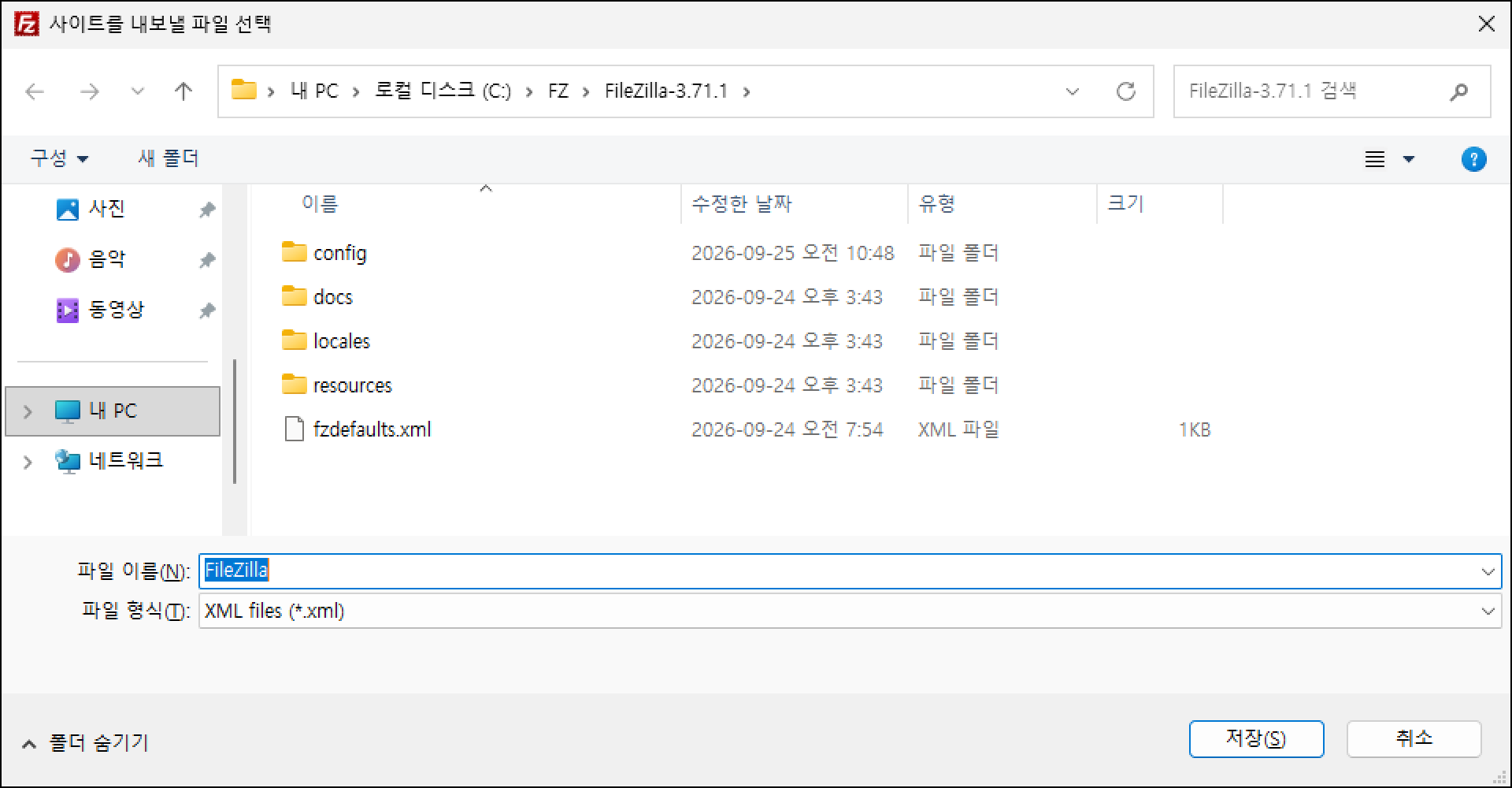Image resolution: width=1512 pixels, height=788 pixels.
Task: Click the config date 2026-09-25 오전 10:48
Action: [x=793, y=253]
